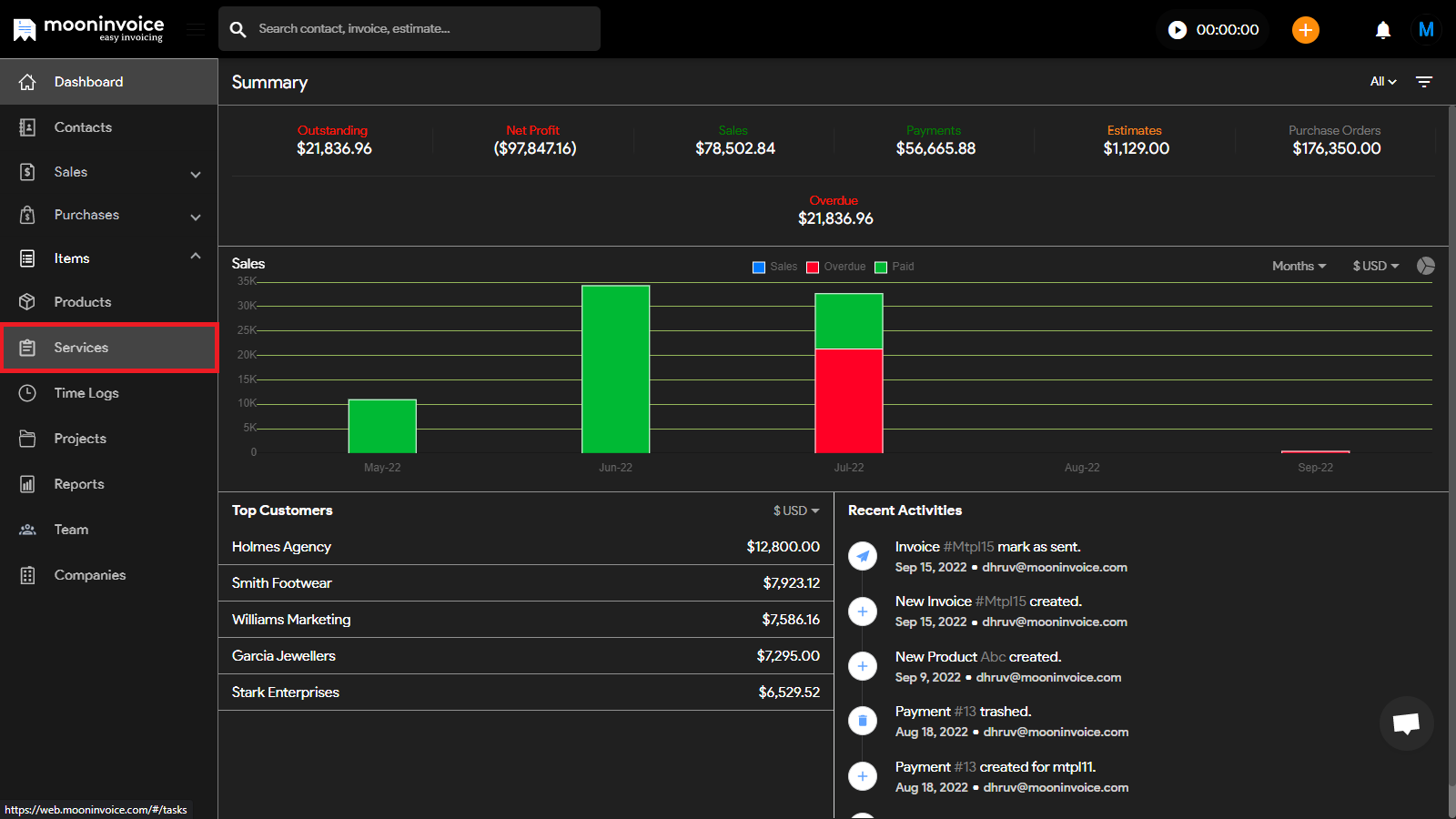Toggle the hamburger sidebar menu icon
The height and width of the screenshot is (819, 1456).
coord(196,29)
